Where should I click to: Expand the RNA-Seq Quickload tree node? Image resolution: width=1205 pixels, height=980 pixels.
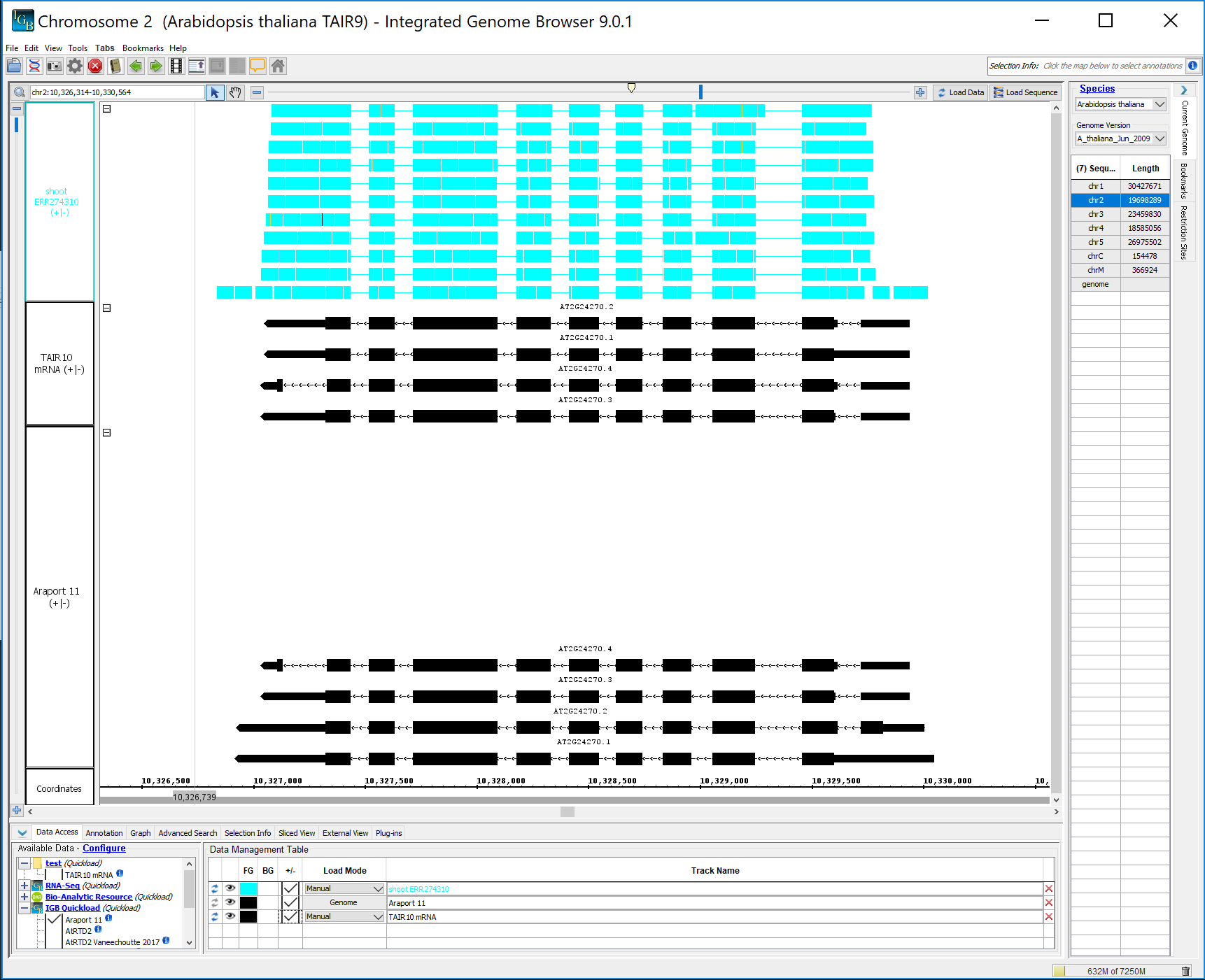coord(24,886)
